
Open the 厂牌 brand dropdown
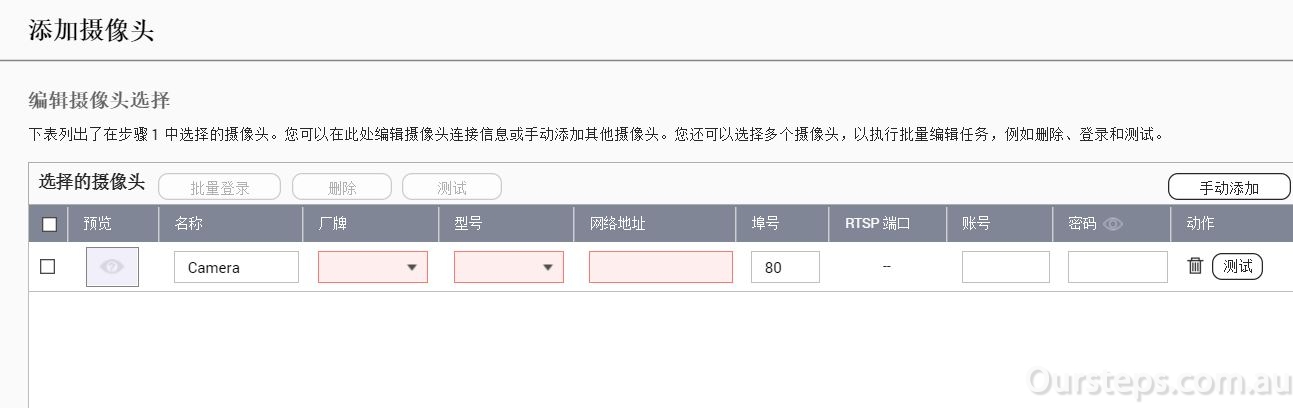373,267
